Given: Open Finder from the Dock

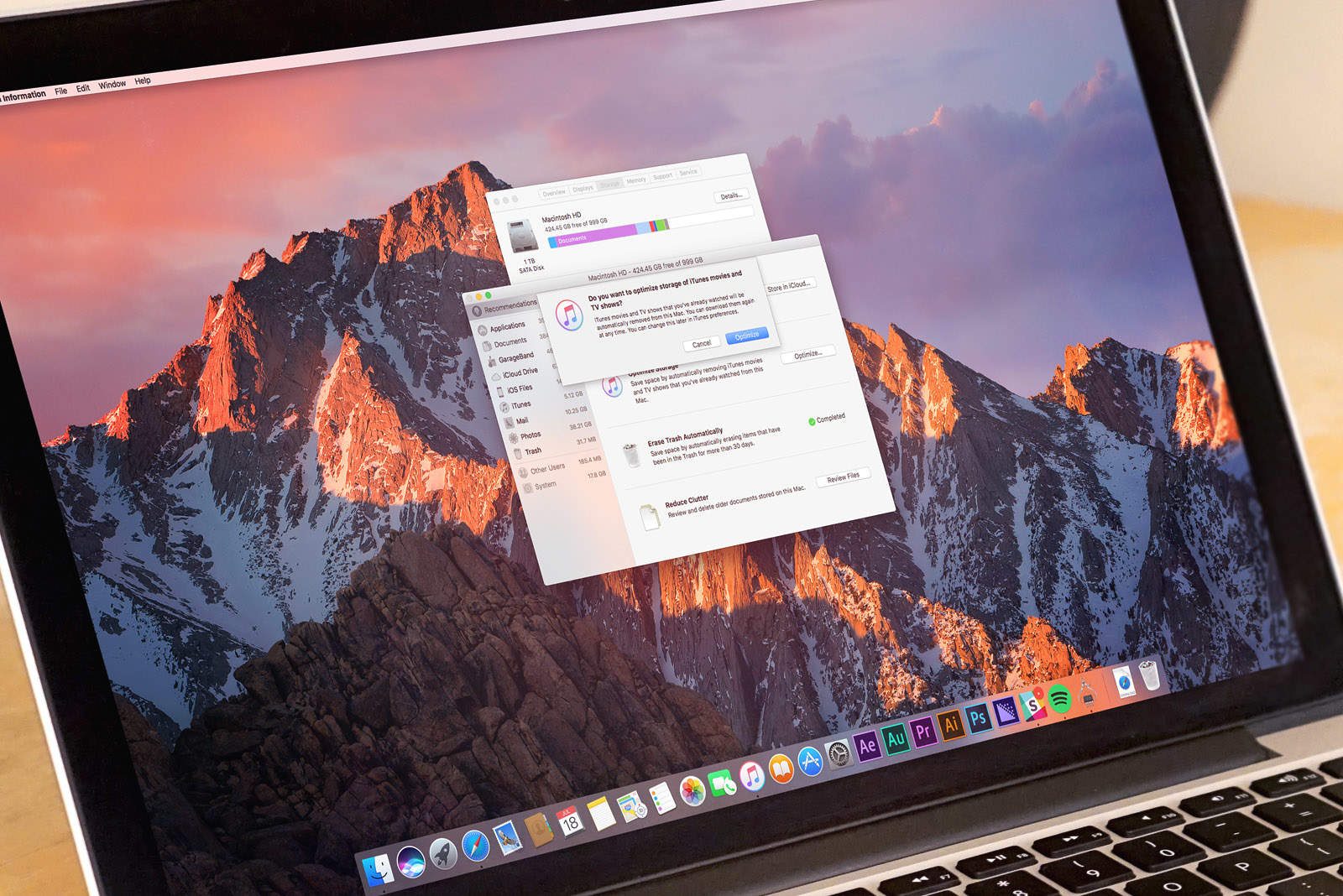Looking at the screenshot, I should coord(379,870).
